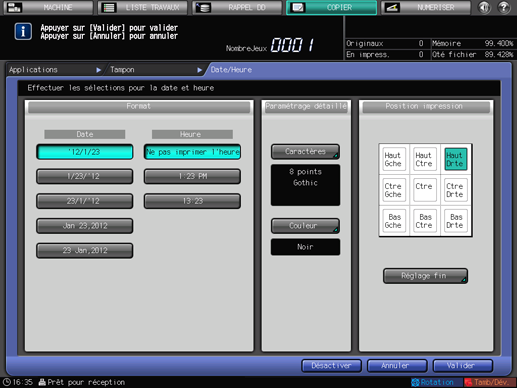Click the 'Noir' color display box

(305, 247)
